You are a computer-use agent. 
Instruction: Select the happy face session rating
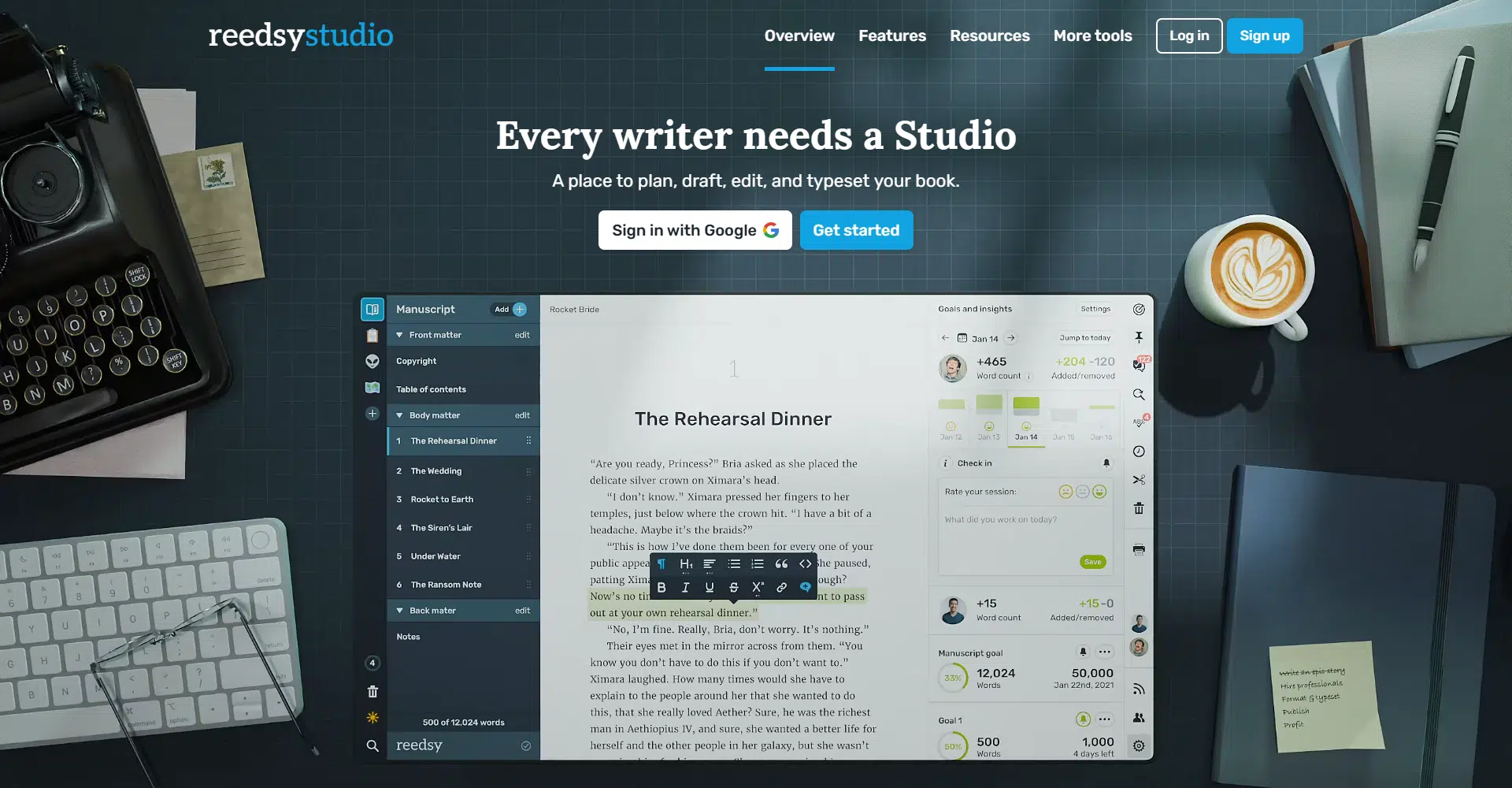pos(1099,492)
